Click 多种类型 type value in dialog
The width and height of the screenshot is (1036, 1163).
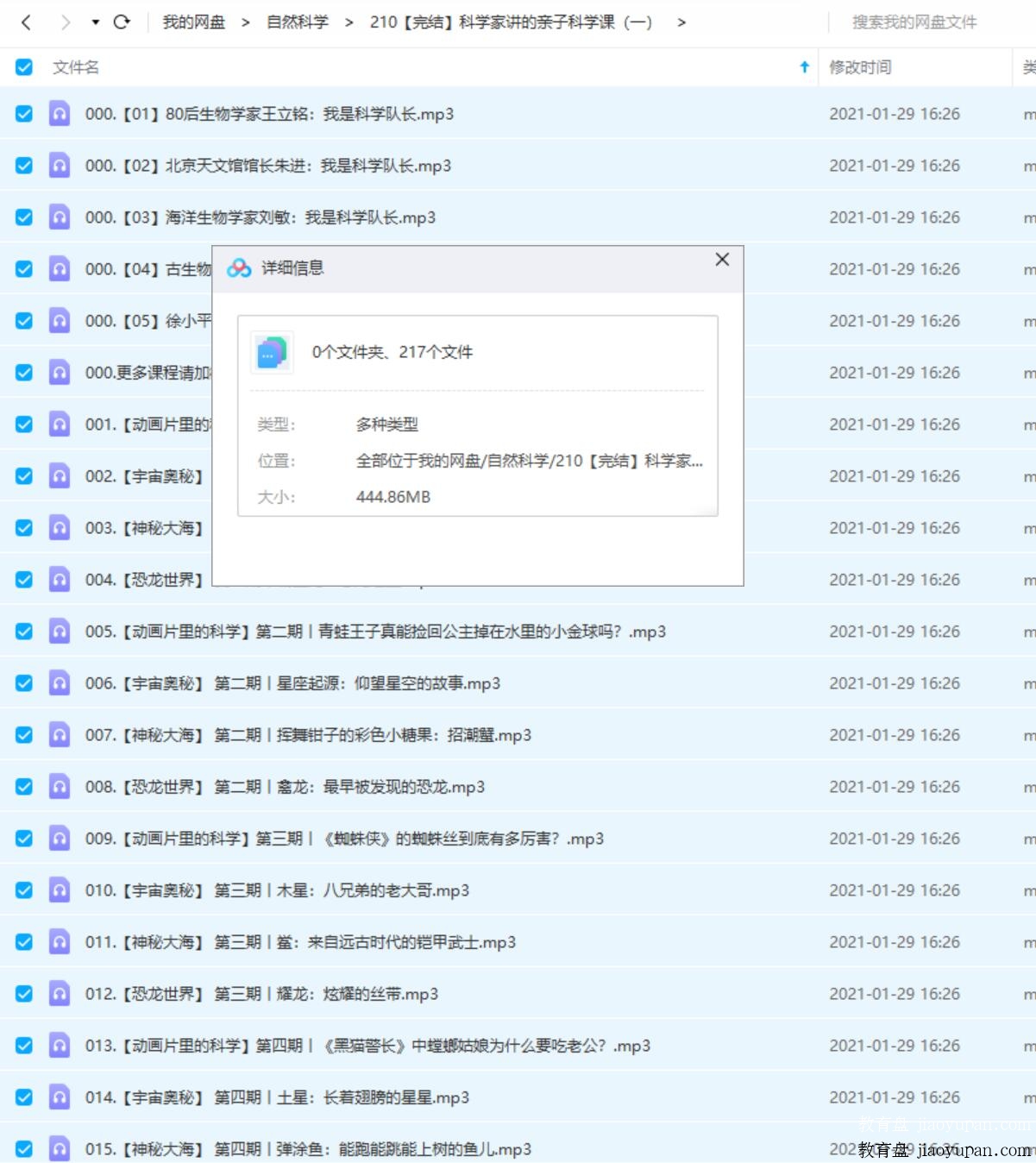(x=387, y=424)
